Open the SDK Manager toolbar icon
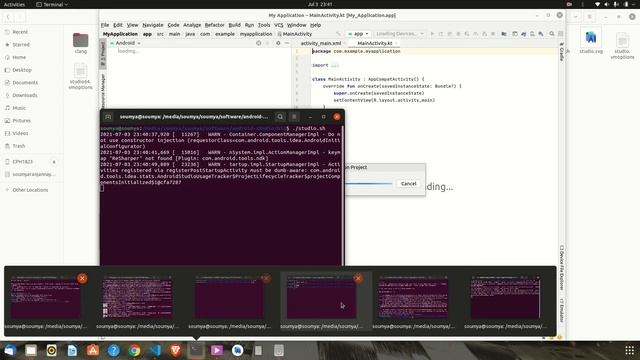This screenshot has width=640, height=360. coord(541,34)
